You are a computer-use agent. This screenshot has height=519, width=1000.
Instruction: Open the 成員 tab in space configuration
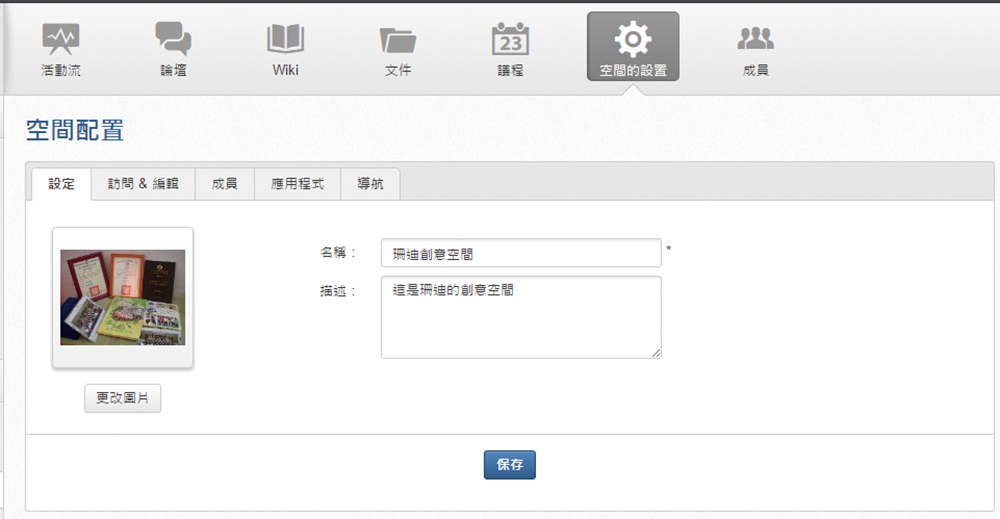tap(224, 184)
